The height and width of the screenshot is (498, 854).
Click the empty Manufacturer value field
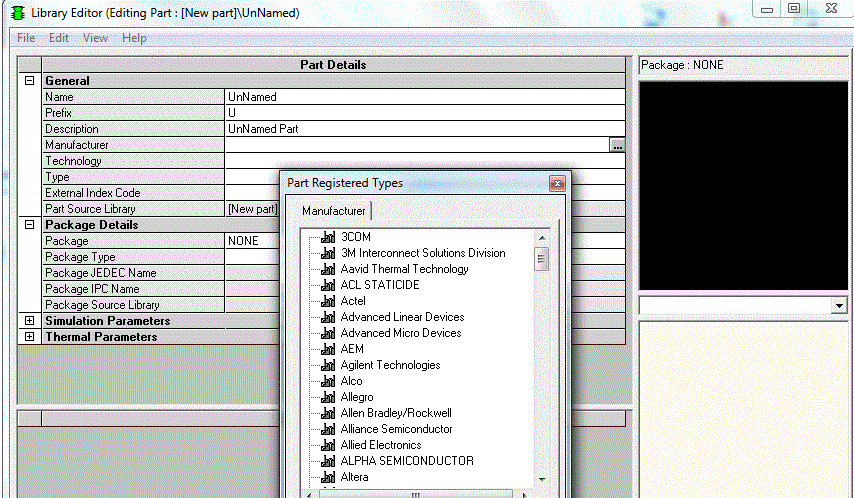417,145
